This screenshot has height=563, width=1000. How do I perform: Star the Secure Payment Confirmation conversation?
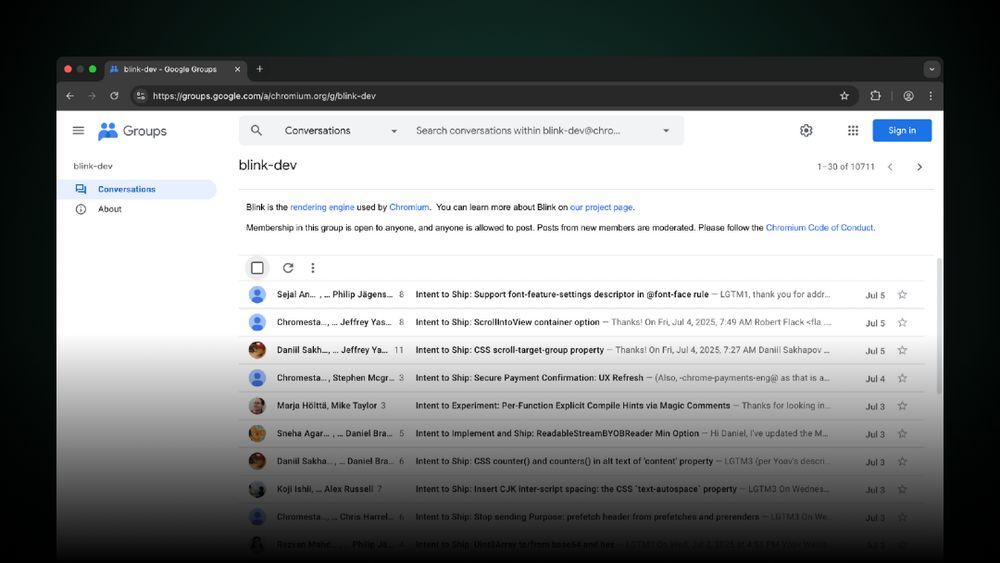click(902, 378)
